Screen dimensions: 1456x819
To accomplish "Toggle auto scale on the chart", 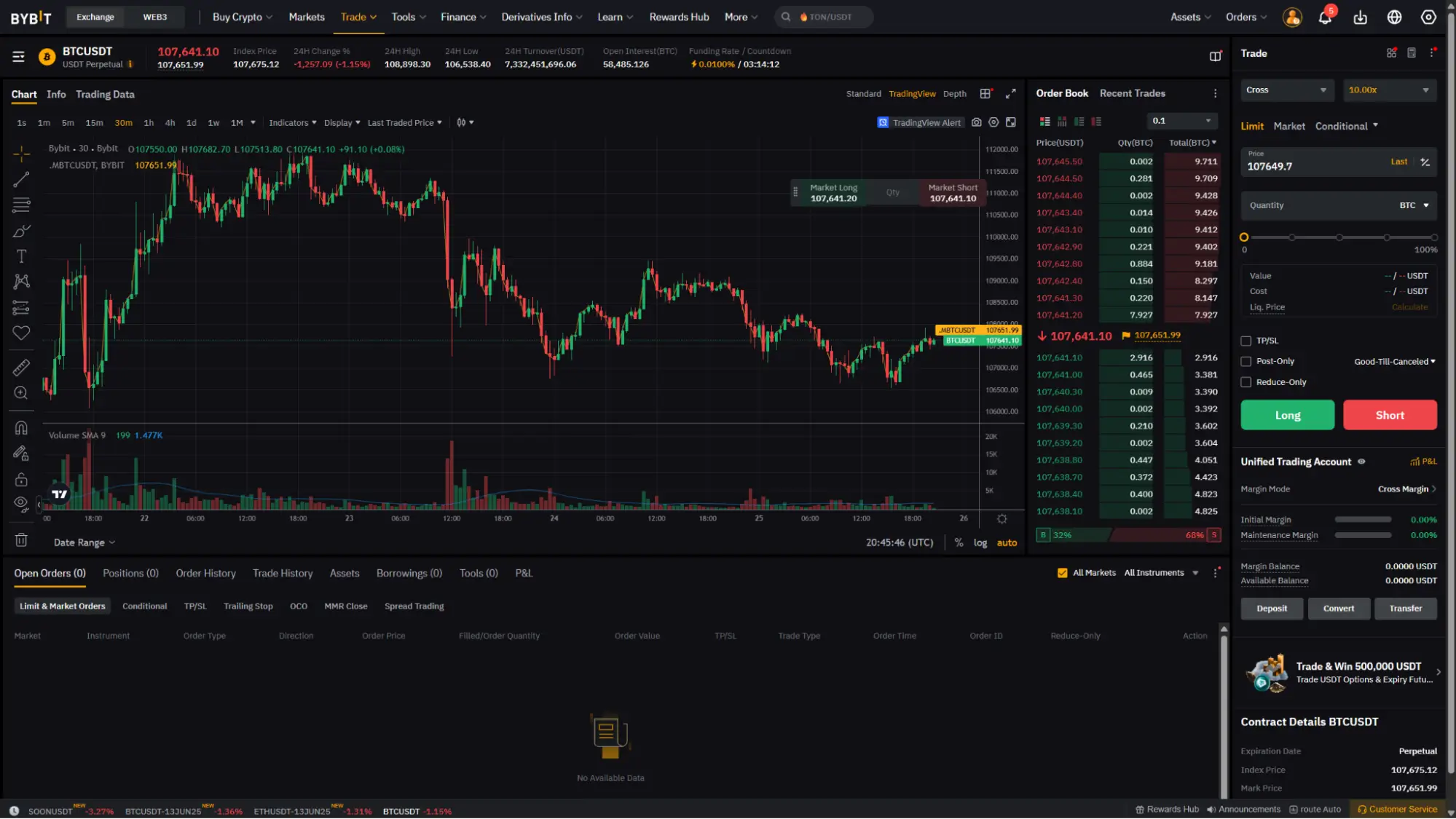I will click(x=1007, y=542).
